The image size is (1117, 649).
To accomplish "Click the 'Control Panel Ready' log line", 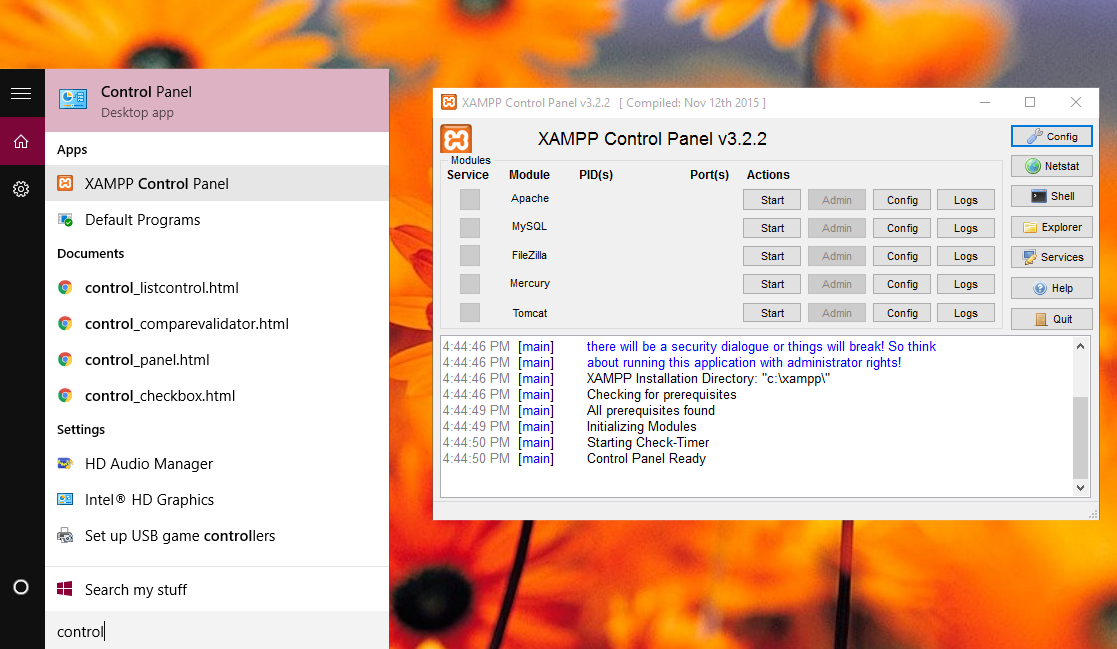I will click(x=646, y=459).
